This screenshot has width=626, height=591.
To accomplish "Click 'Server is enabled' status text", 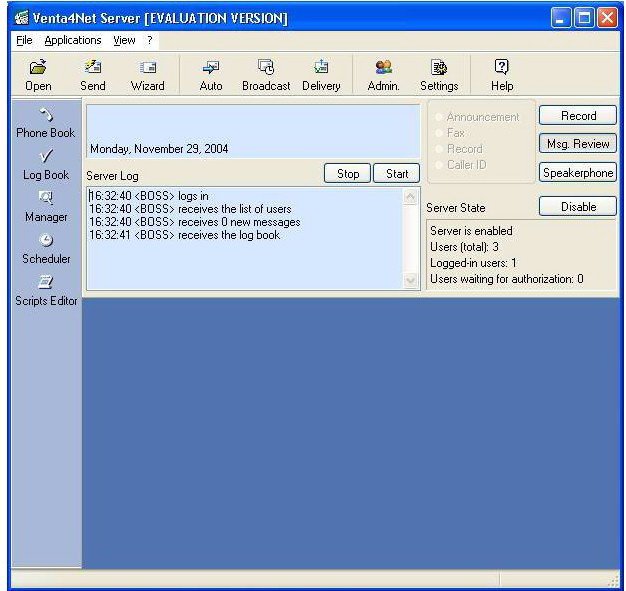I will pyautogui.click(x=471, y=231).
